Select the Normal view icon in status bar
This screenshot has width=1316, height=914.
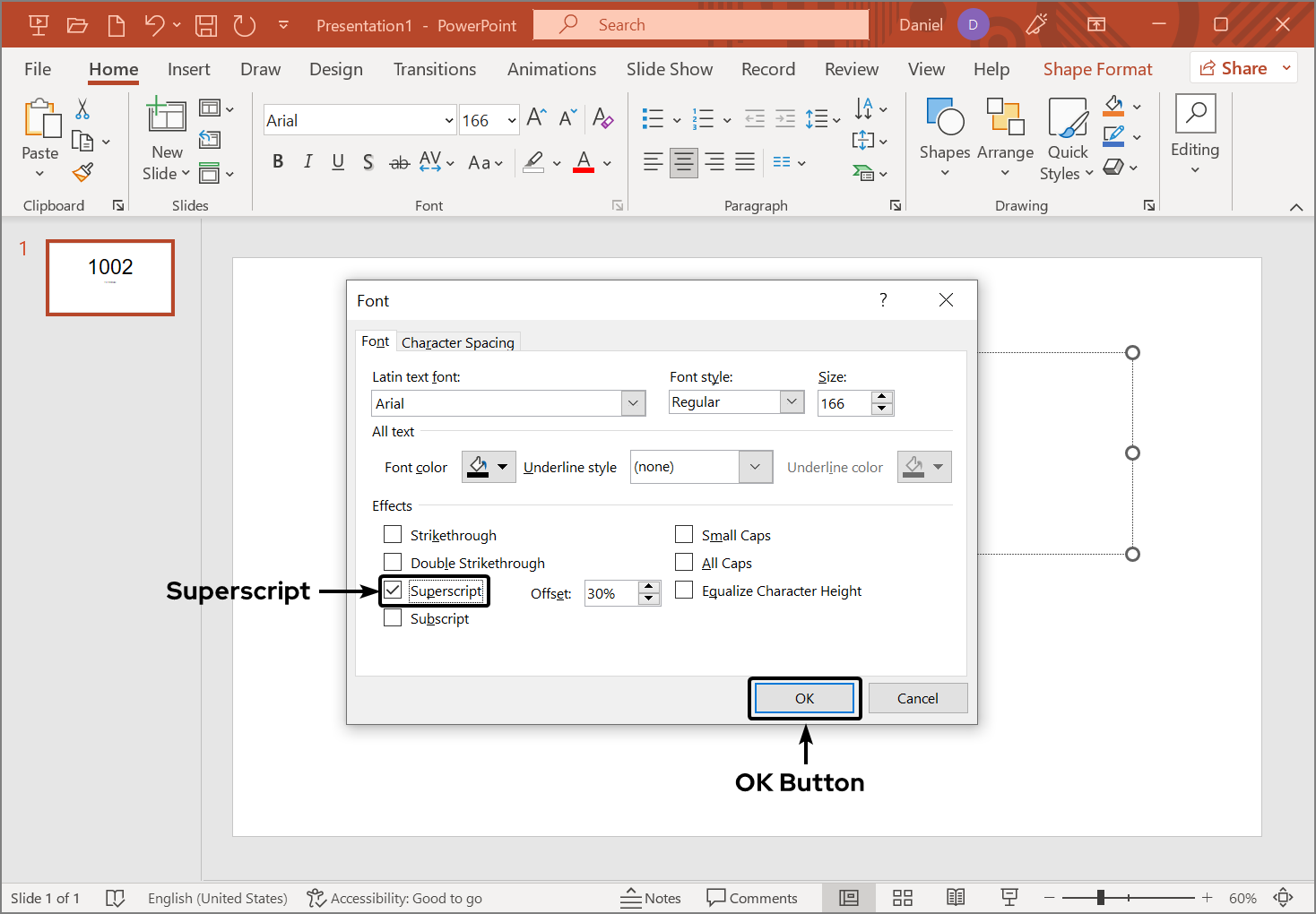(848, 897)
